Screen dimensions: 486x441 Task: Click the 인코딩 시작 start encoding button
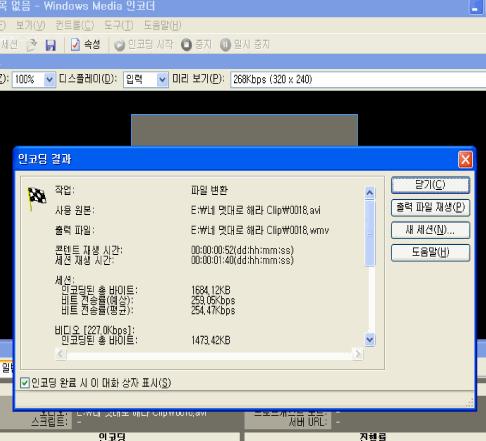[144, 45]
